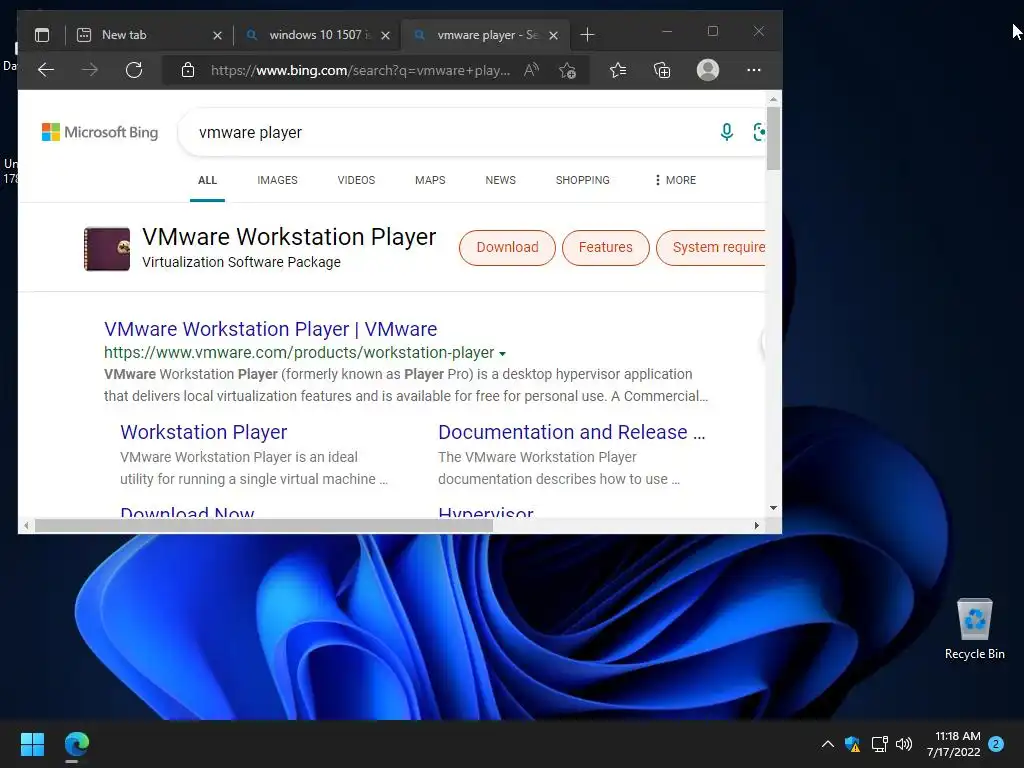Open the taskbar clock showing 11:18 AM
Screen dimensions: 1024x768
click(953, 744)
